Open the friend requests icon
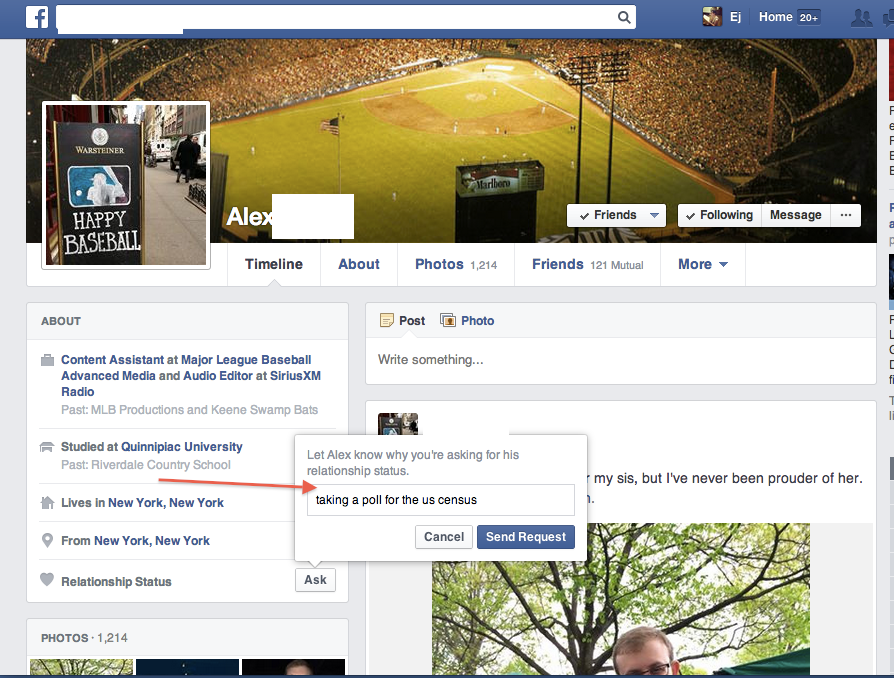The height and width of the screenshot is (678, 894). 861,18
